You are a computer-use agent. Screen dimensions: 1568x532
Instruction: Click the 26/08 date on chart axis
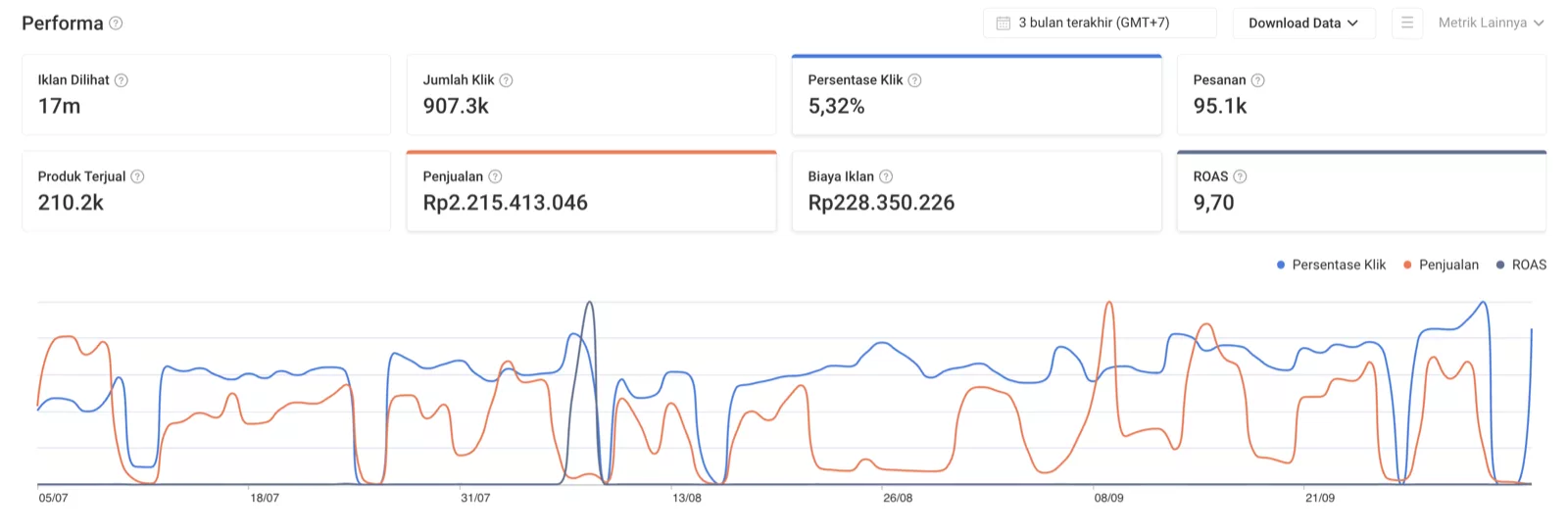coord(898,498)
